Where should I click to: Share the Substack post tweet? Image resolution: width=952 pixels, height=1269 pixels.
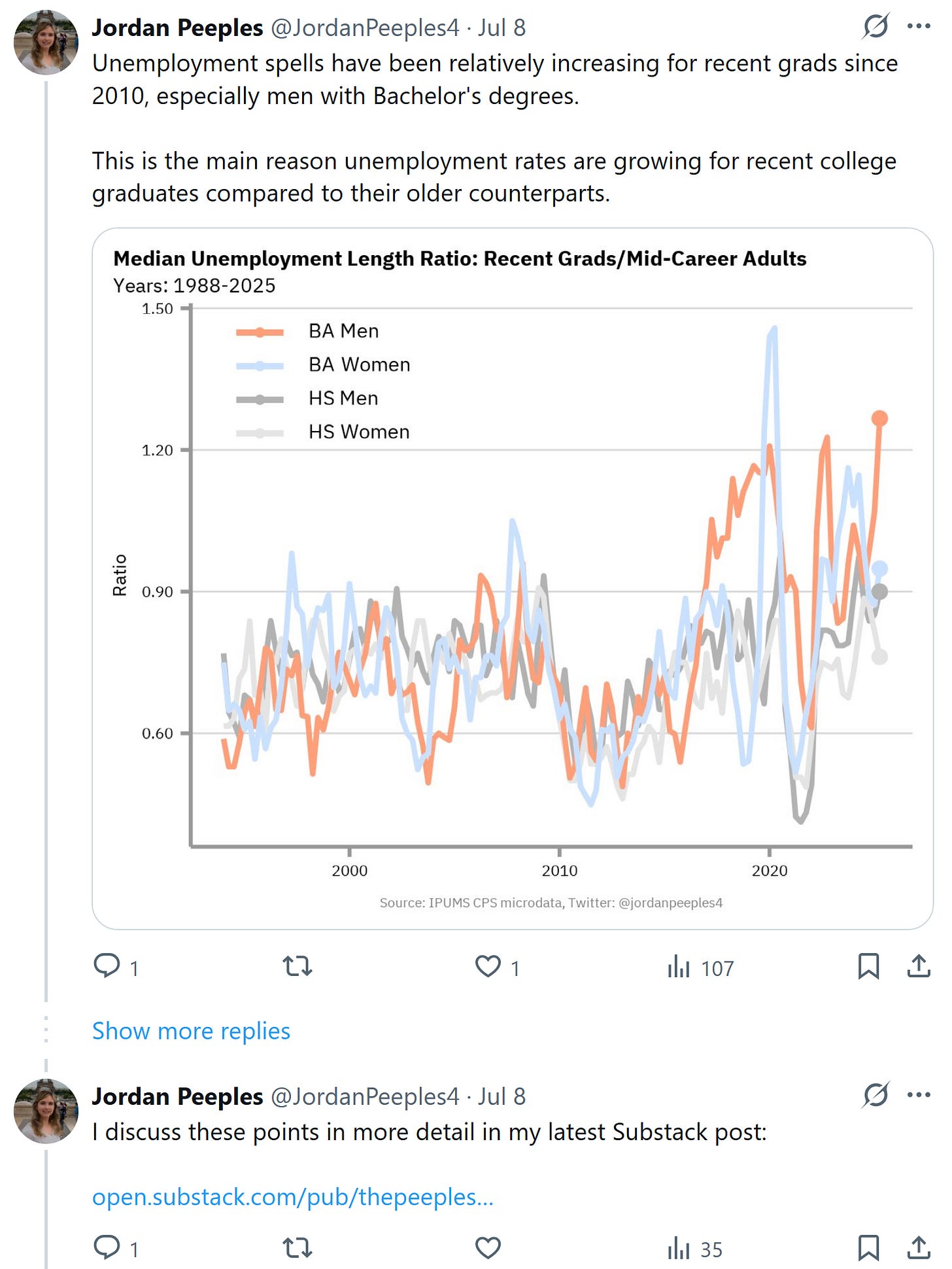[x=919, y=1248]
